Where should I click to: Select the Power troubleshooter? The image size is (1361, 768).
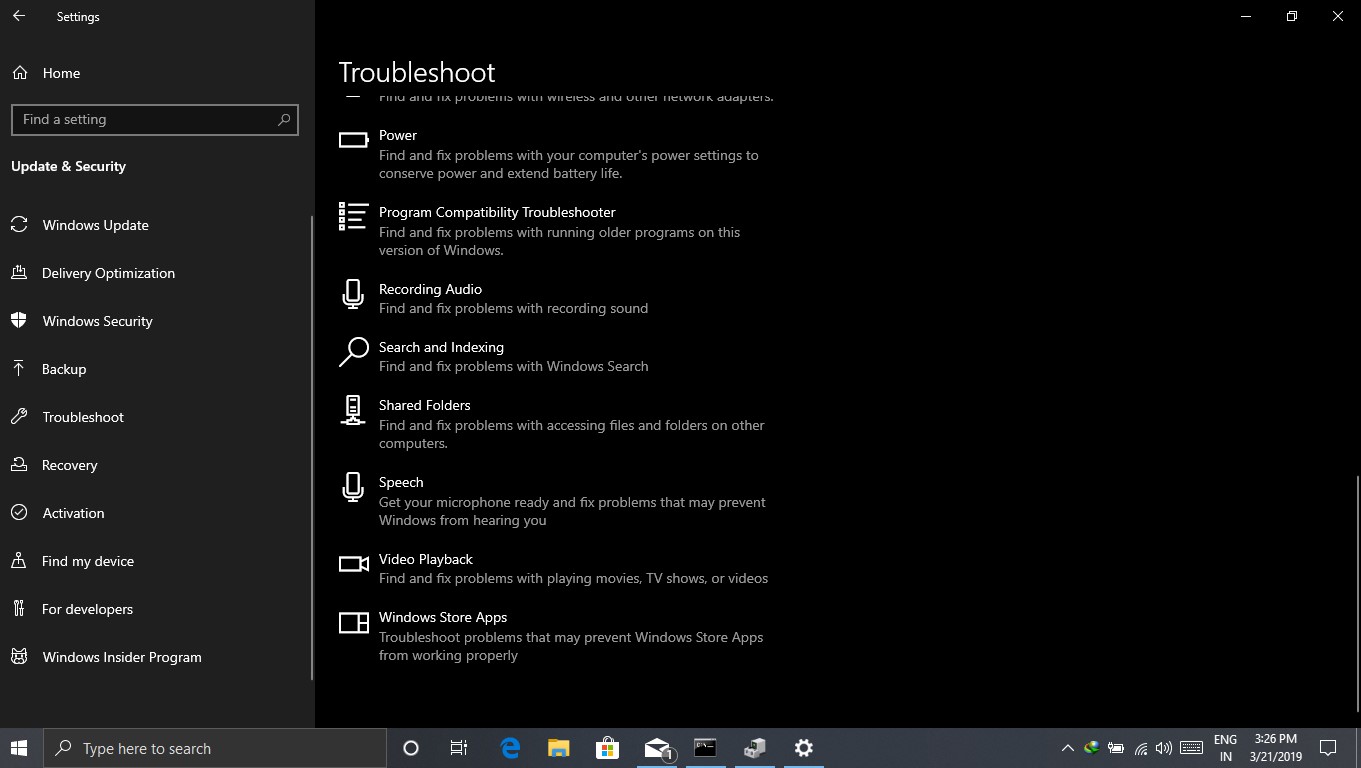click(557, 154)
